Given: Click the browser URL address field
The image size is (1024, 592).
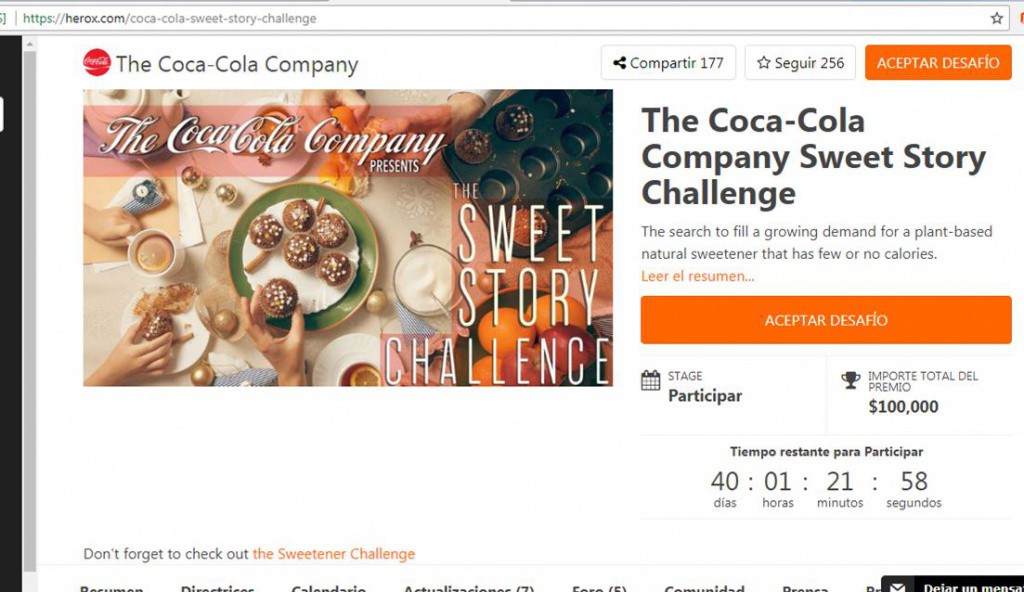Looking at the screenshot, I should point(500,18).
